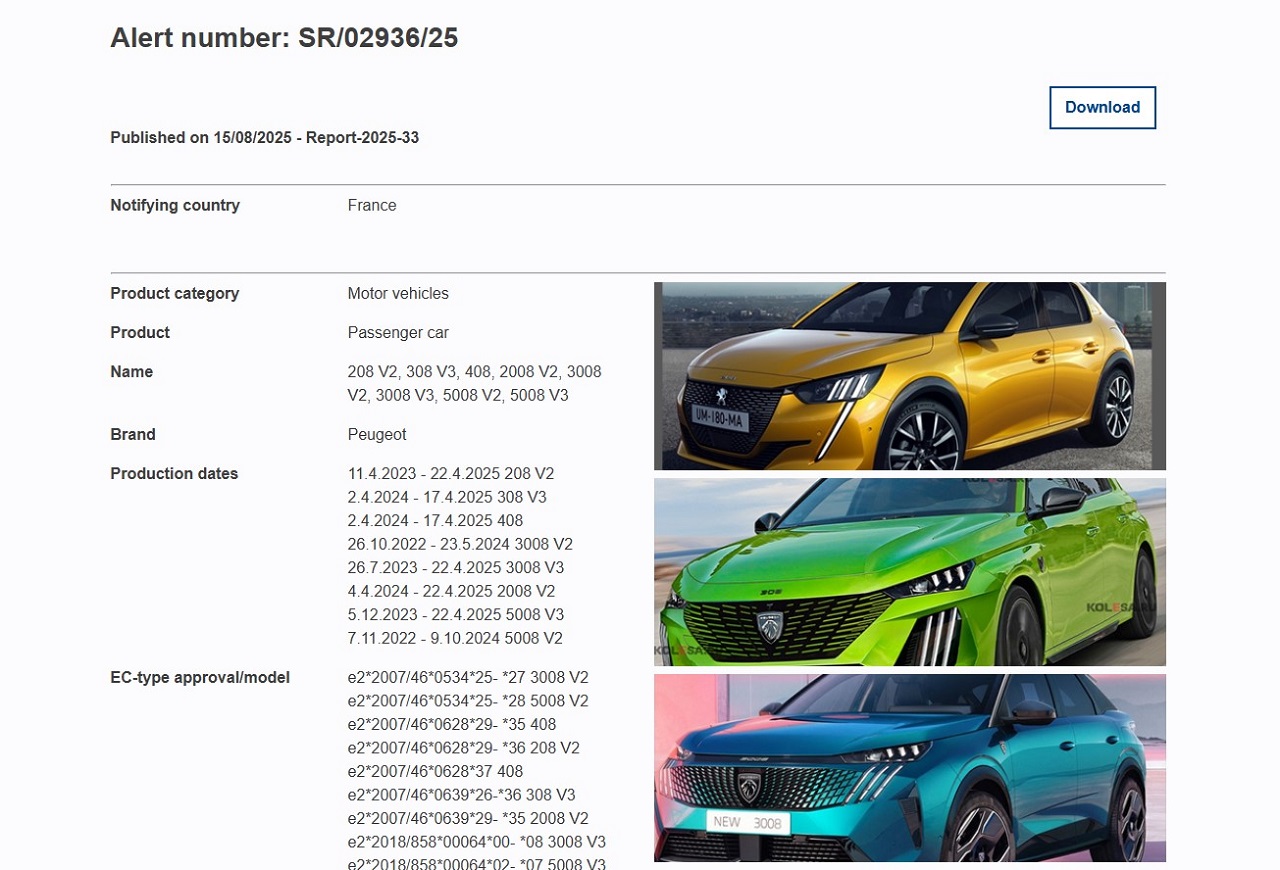Click the Name field label
Image resolution: width=1280 pixels, height=870 pixels.
point(132,372)
